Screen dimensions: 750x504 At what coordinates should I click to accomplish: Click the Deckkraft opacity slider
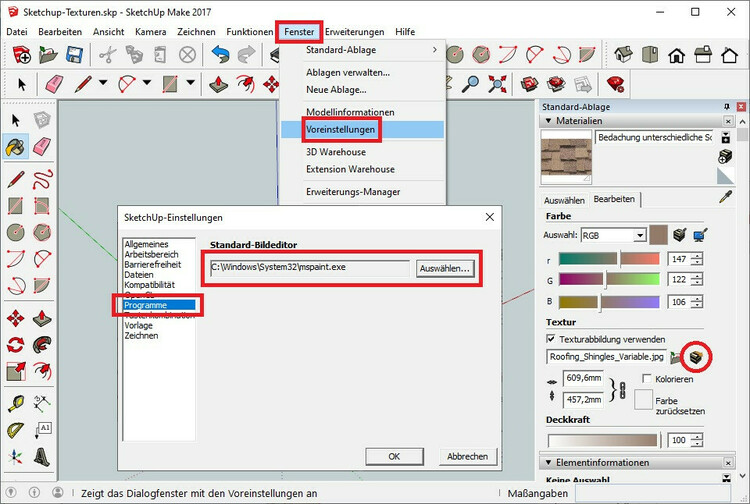[x=603, y=440]
